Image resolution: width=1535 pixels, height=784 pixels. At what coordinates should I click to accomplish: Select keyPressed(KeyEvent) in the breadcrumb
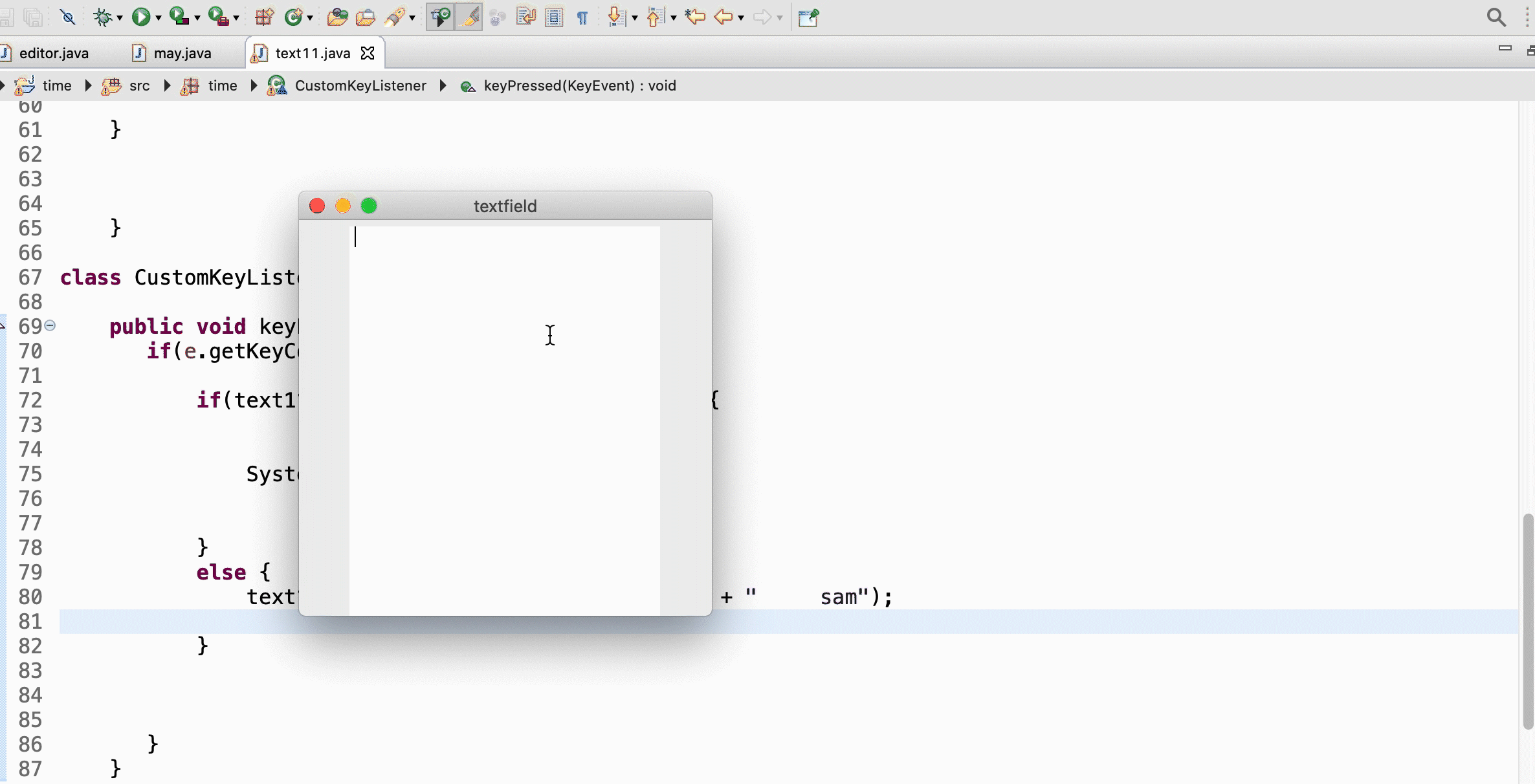point(579,85)
